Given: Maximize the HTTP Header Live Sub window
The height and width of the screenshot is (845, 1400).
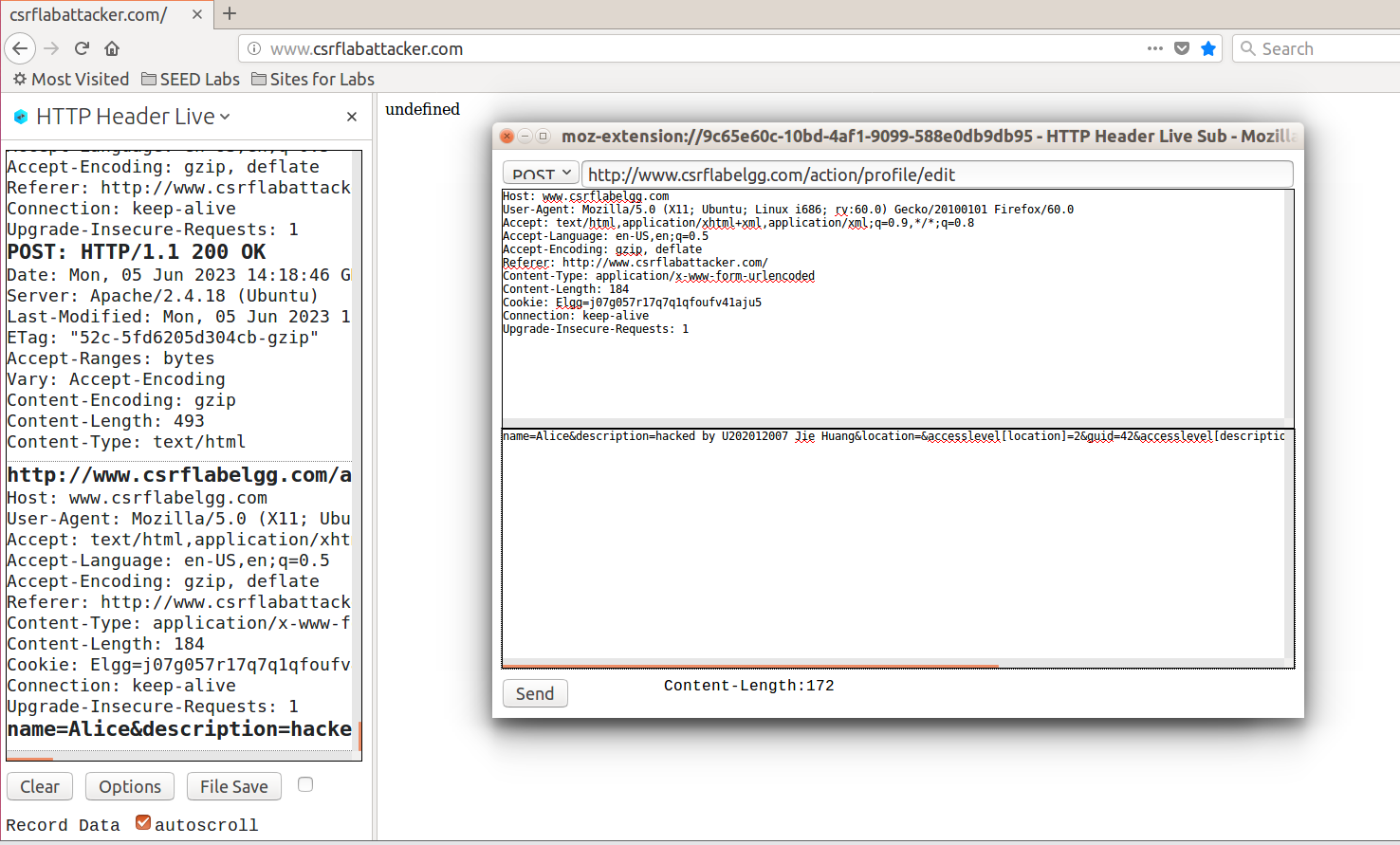Looking at the screenshot, I should click(x=543, y=137).
